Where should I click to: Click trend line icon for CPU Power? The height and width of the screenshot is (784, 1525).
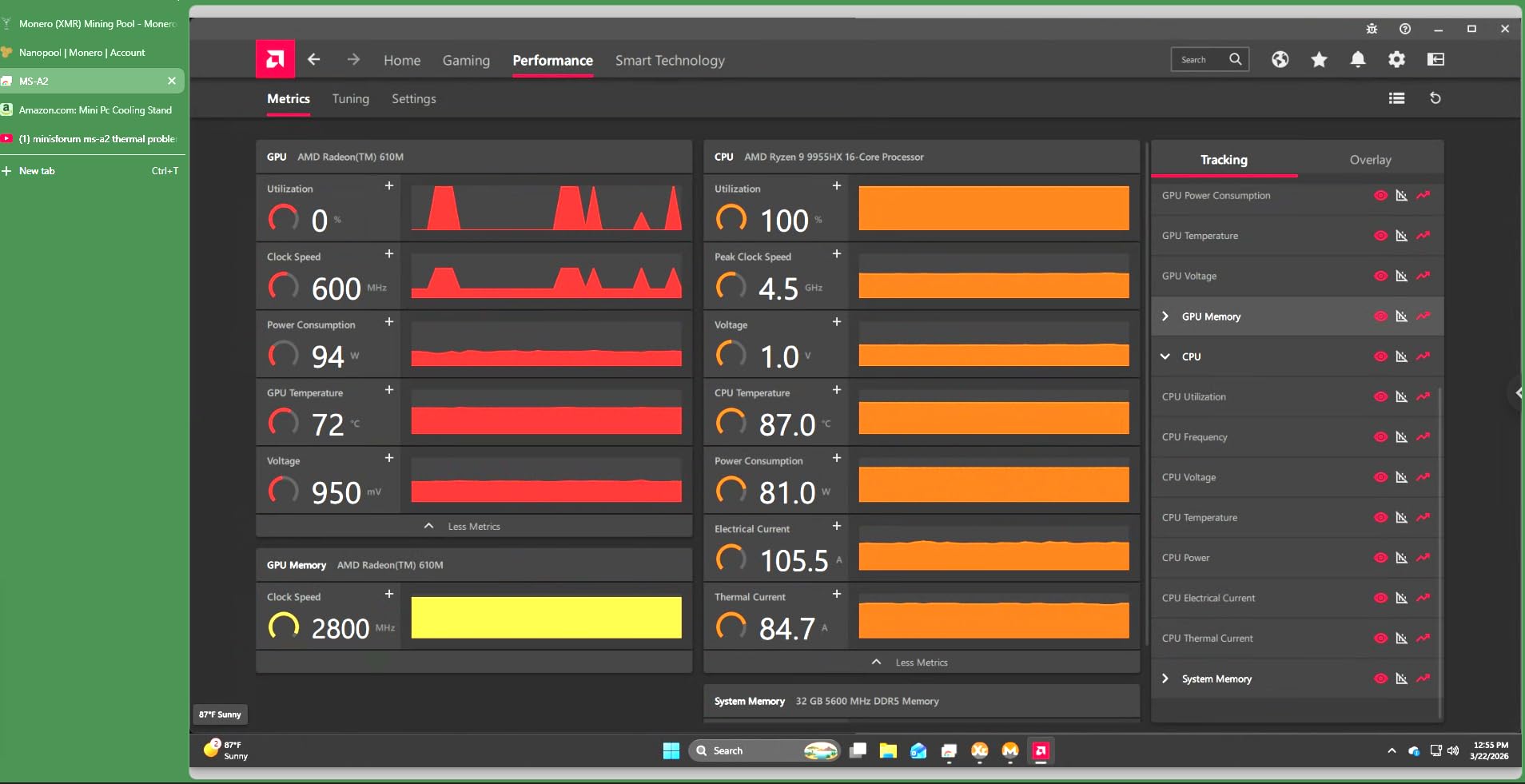coord(1423,558)
